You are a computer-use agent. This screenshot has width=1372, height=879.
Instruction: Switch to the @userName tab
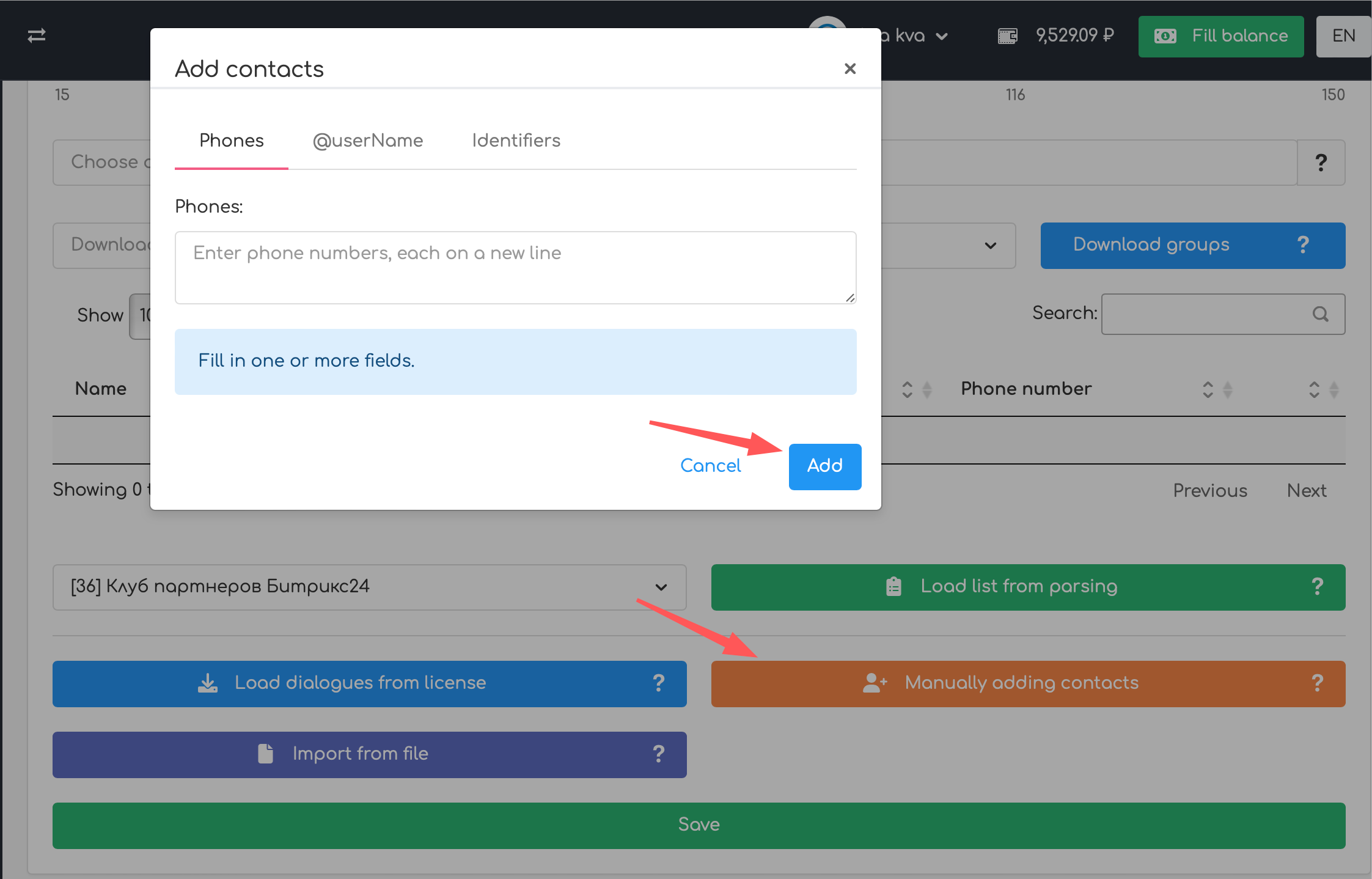point(367,141)
